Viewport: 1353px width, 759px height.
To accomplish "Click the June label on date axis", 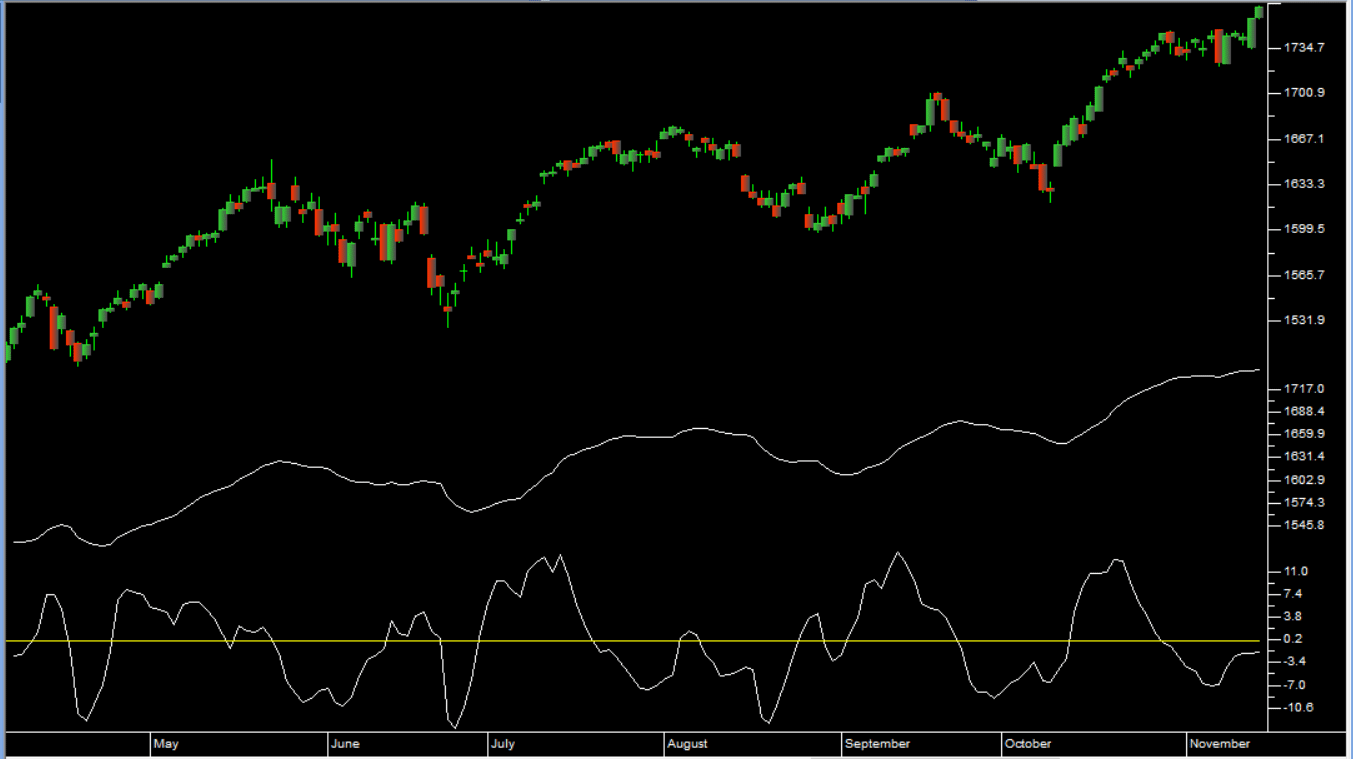I will (344, 744).
